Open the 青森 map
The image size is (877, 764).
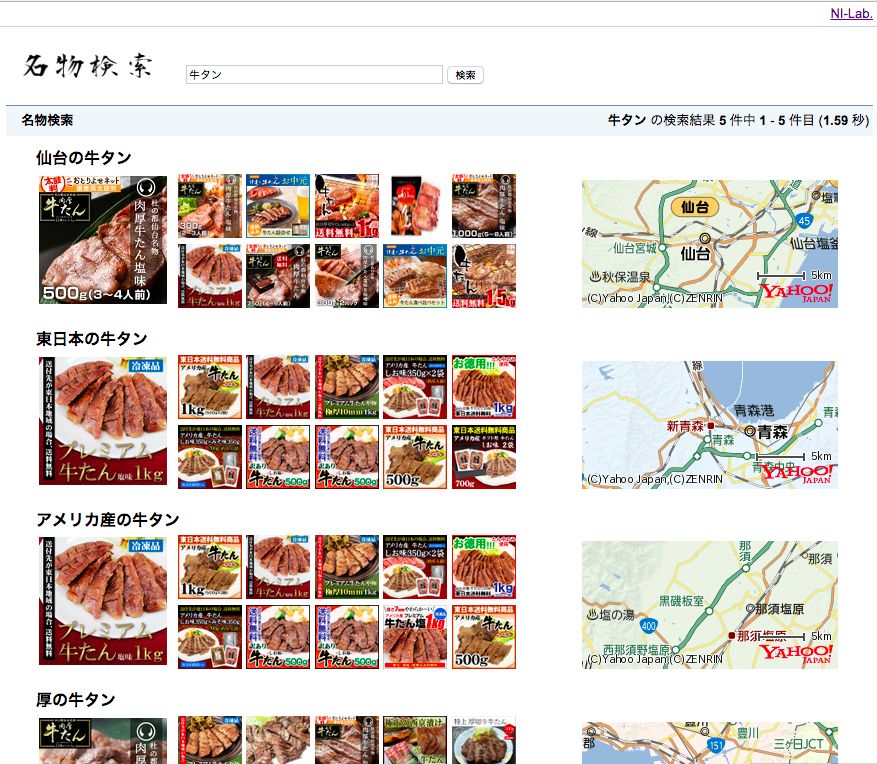tap(710, 425)
